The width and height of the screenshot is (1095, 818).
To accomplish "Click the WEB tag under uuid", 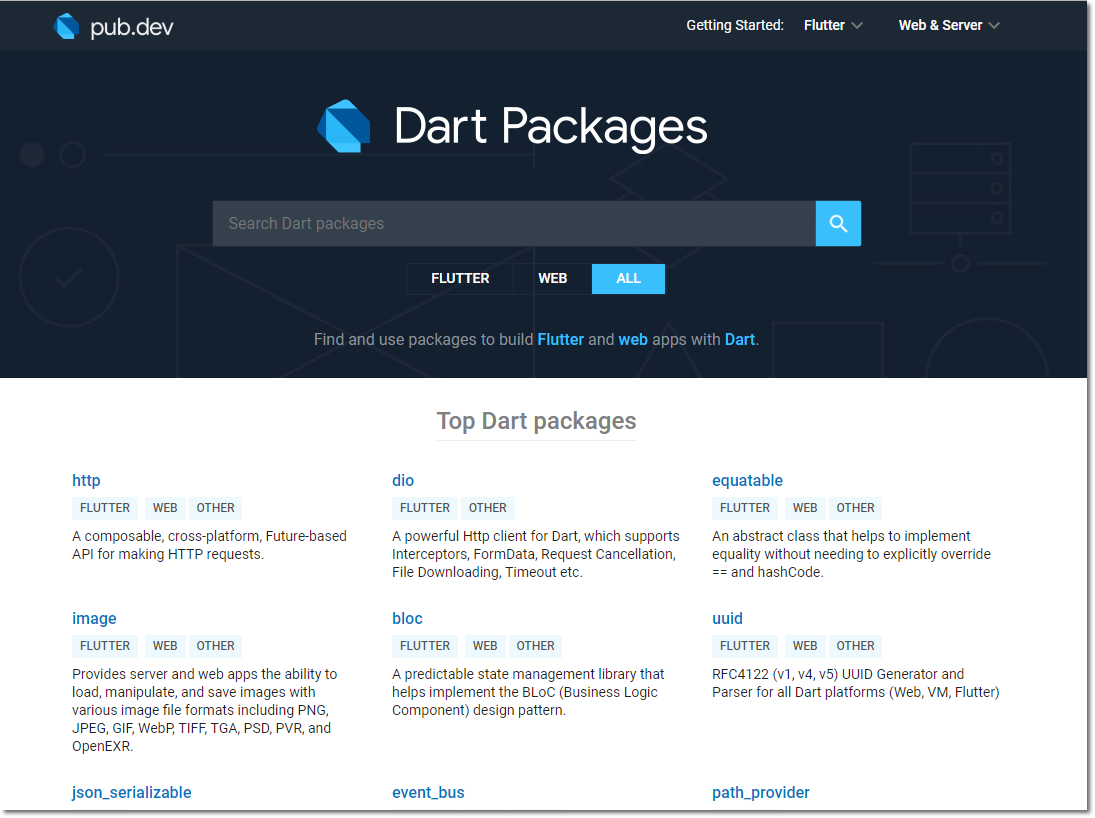I will pos(804,646).
